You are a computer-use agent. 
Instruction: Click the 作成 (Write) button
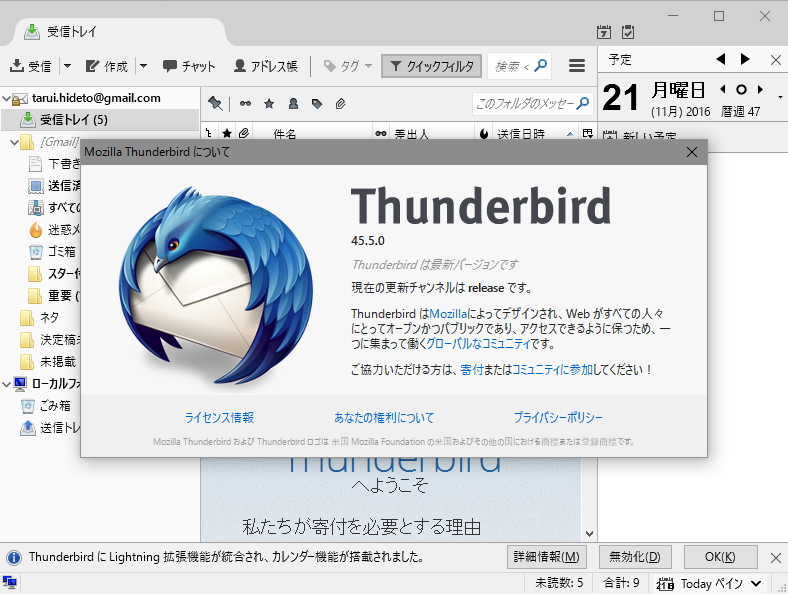click(x=107, y=66)
